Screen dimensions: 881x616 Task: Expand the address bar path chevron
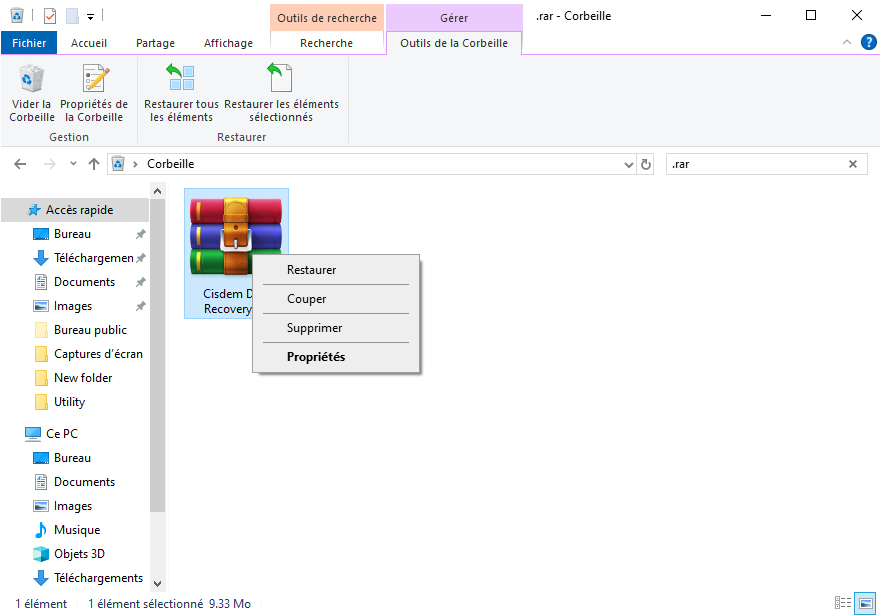pyautogui.click(x=135, y=164)
